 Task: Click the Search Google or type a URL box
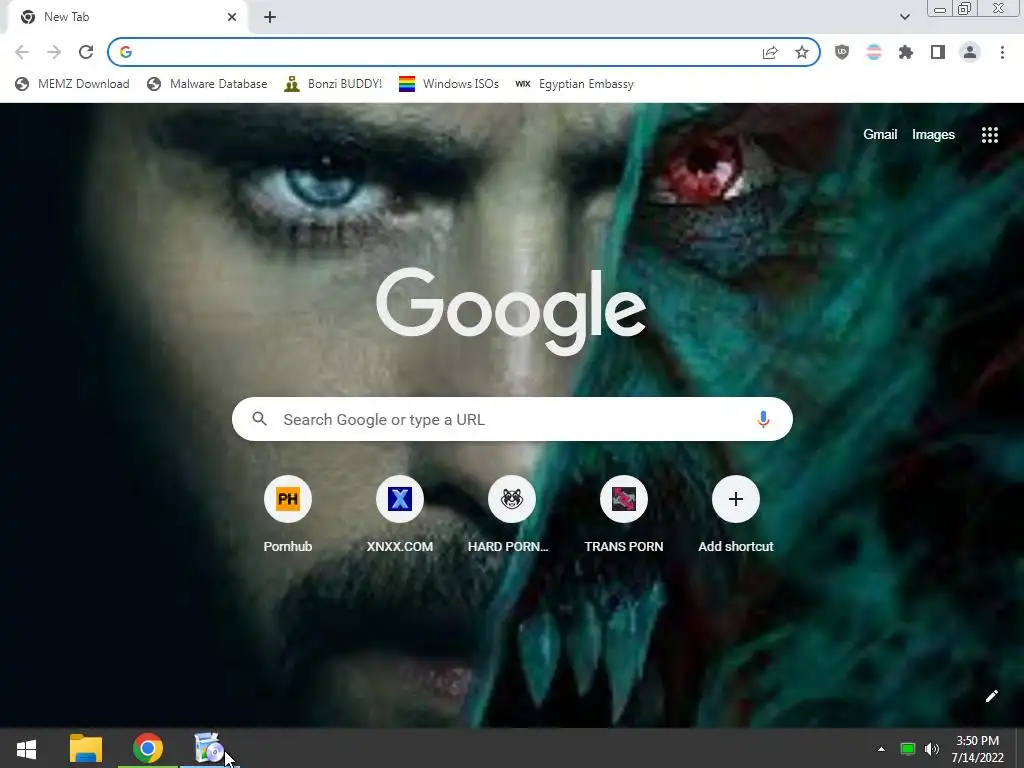(512, 419)
